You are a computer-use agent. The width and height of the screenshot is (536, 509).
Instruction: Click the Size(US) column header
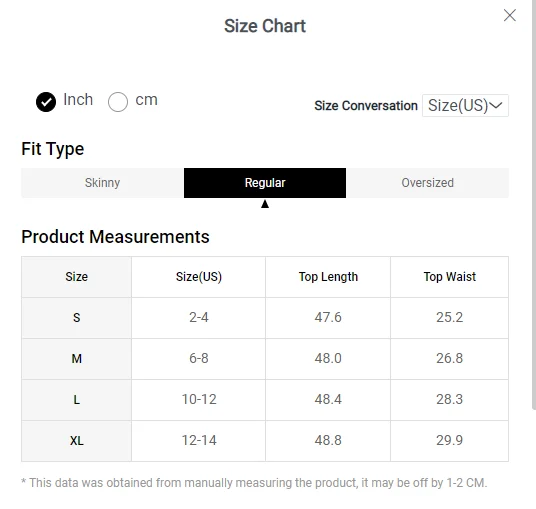point(199,277)
